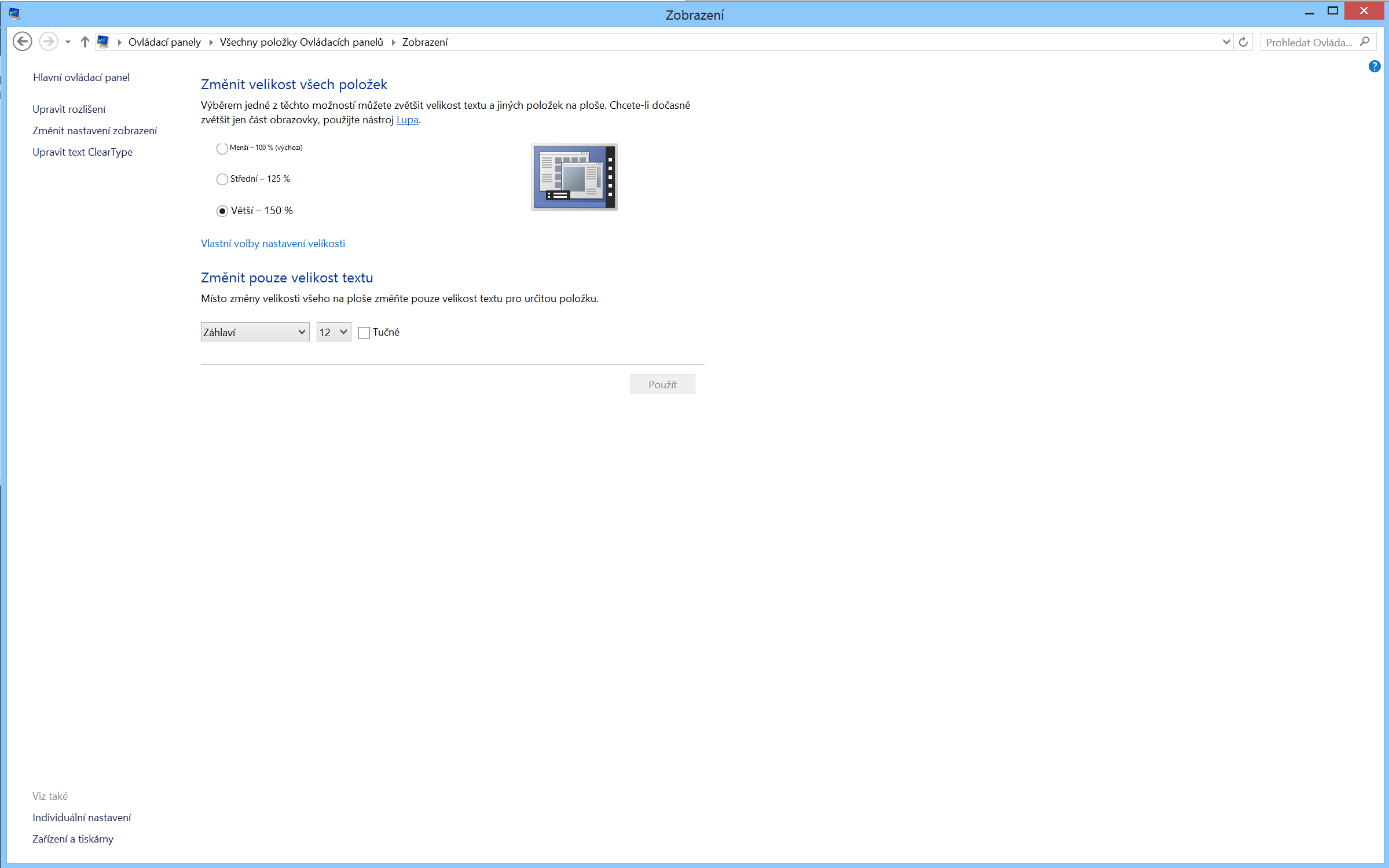Open the blue help question mark
The height and width of the screenshot is (868, 1389).
pos(1374,67)
